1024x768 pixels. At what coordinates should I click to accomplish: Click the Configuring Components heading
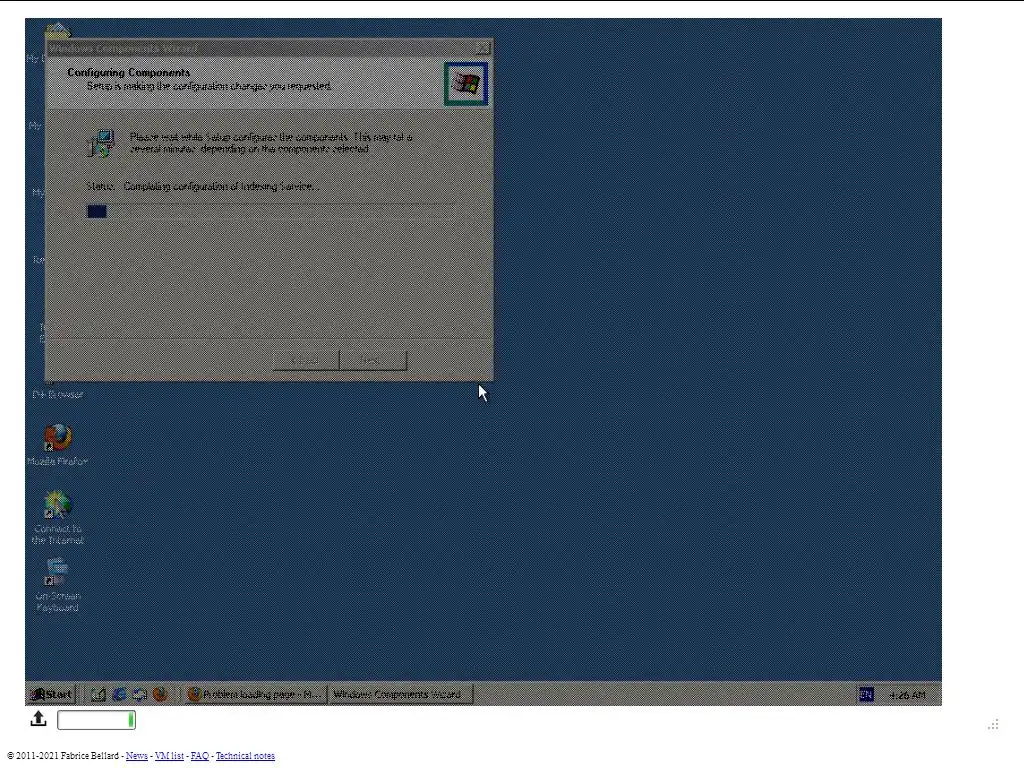pos(129,72)
